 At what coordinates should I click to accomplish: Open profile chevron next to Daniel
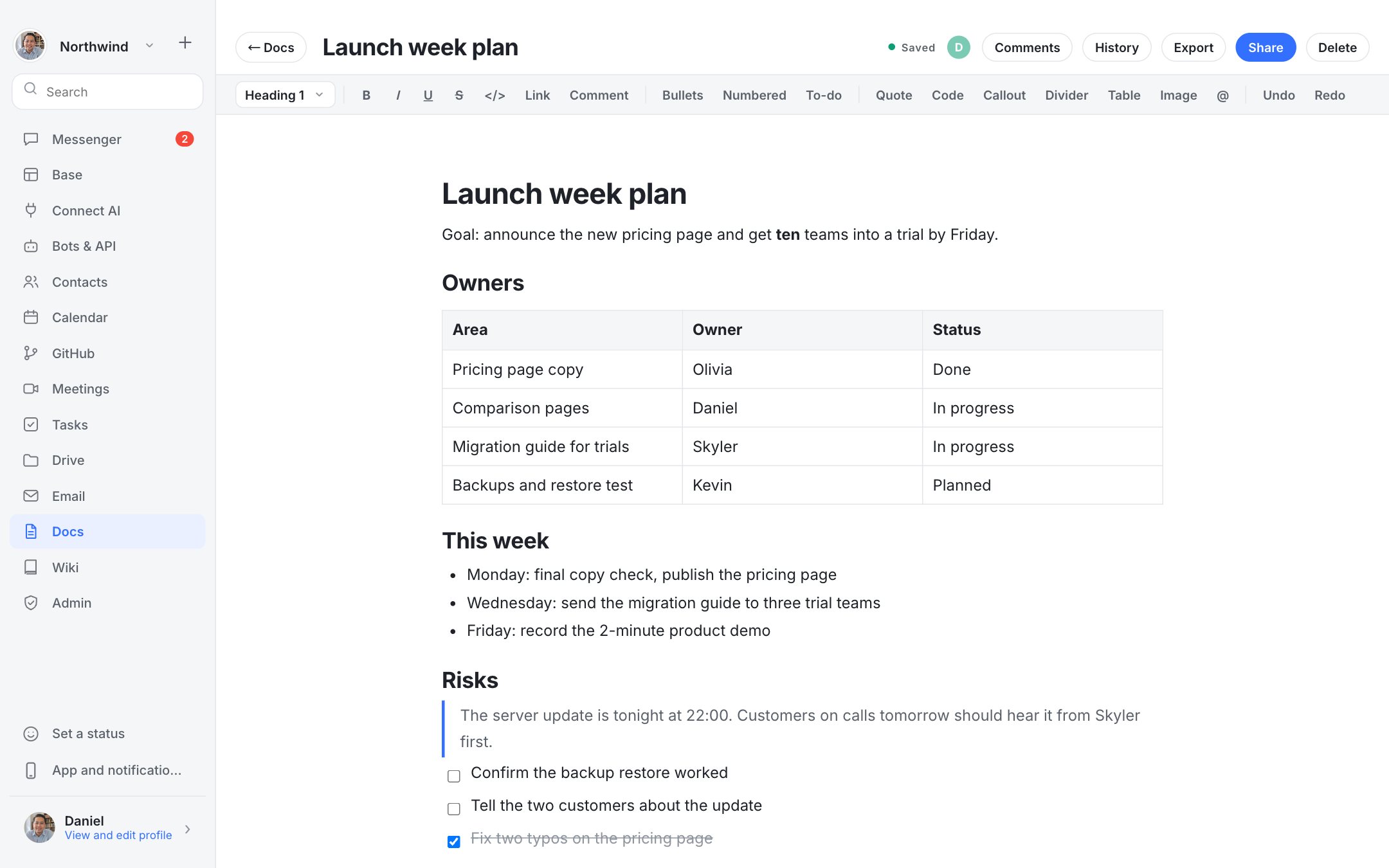(188, 829)
